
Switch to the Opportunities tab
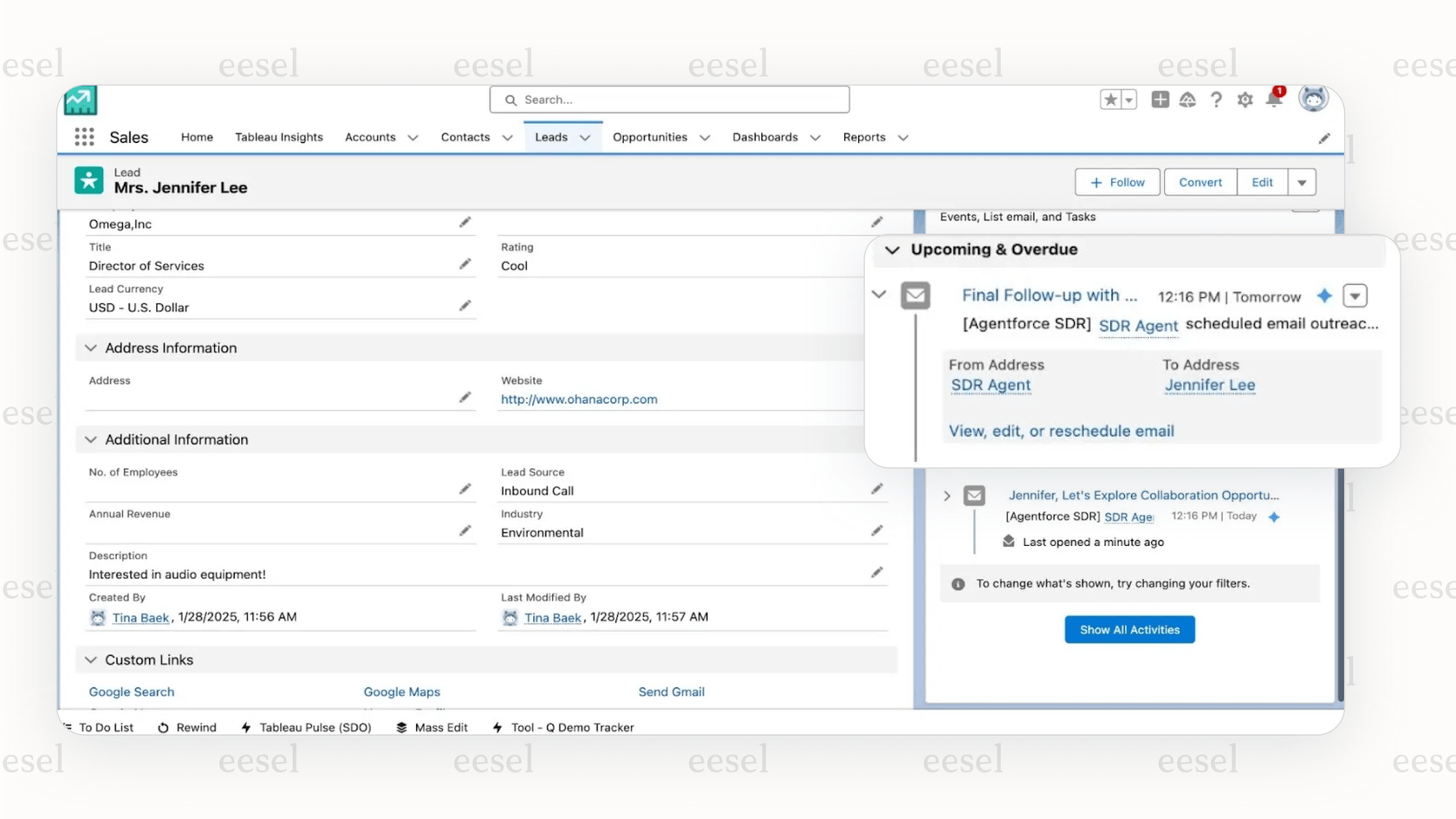point(650,137)
